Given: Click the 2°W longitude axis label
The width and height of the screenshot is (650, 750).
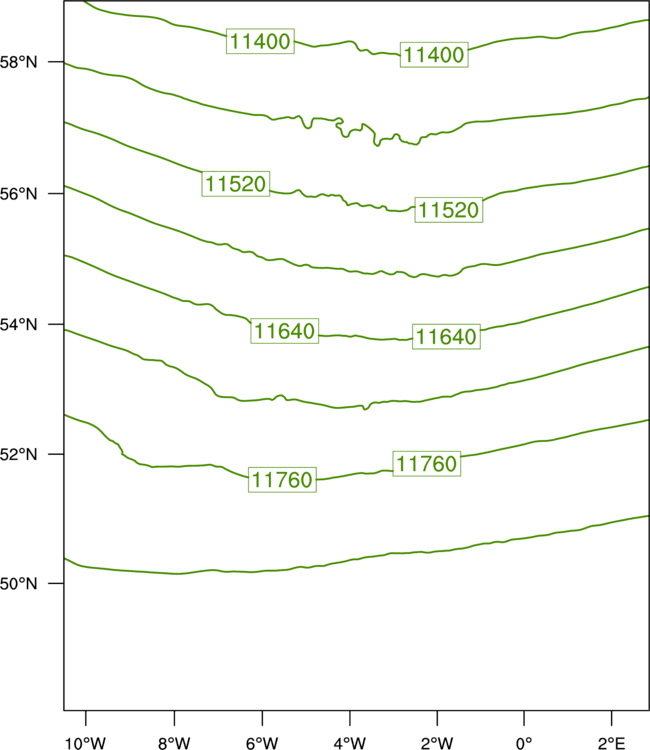Looking at the screenshot, I should tap(437, 743).
